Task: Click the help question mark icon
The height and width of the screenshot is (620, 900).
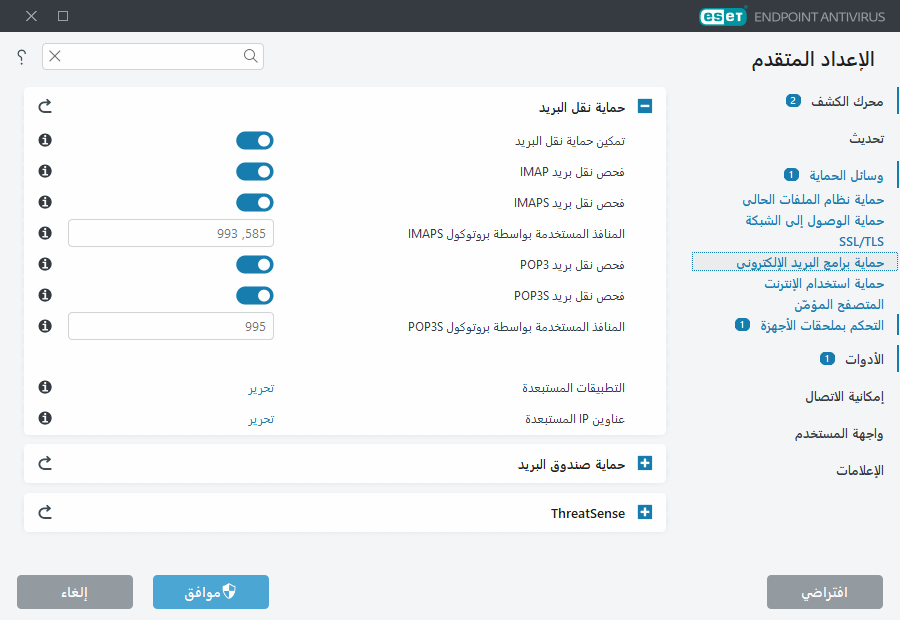Action: point(20,57)
